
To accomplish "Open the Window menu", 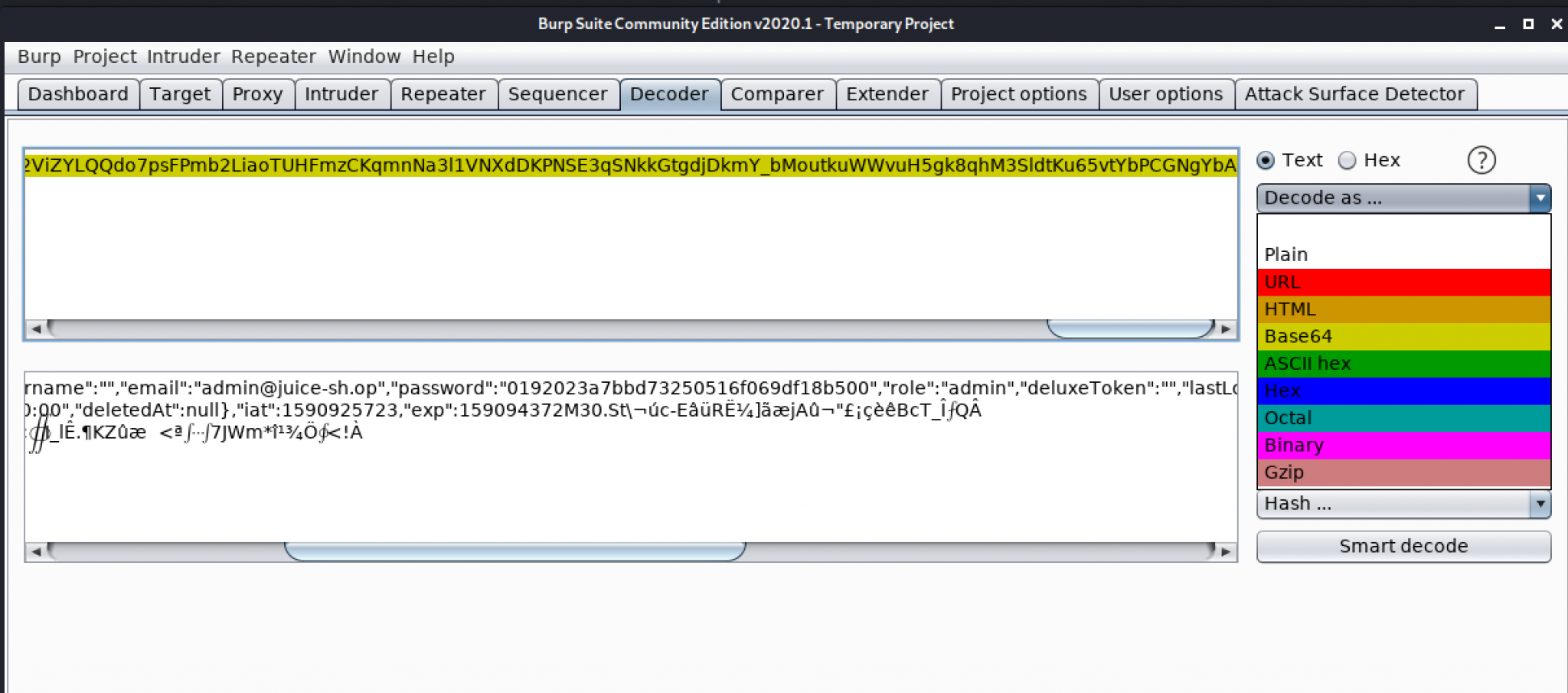I will 365,56.
